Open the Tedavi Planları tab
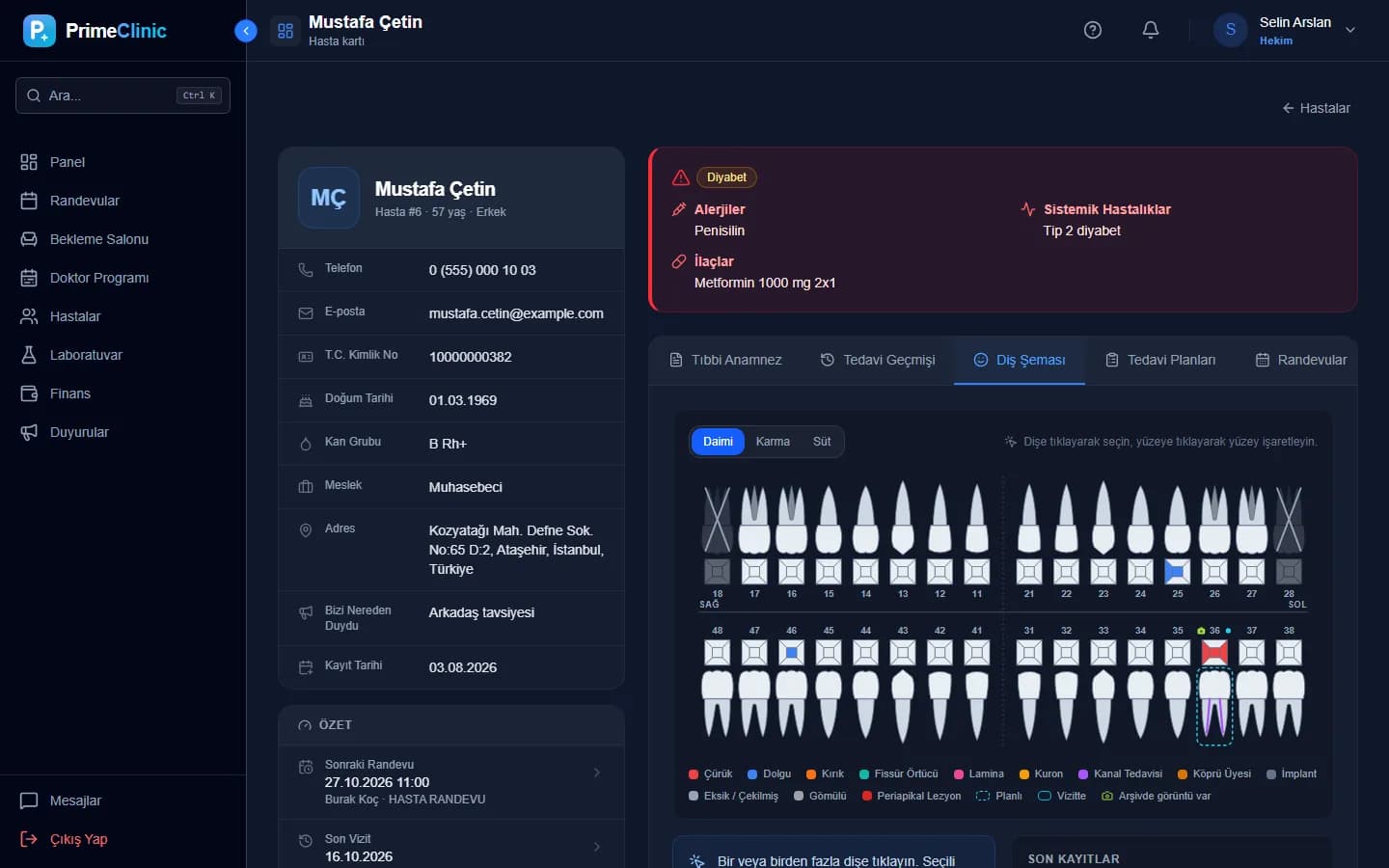The height and width of the screenshot is (868, 1389). pos(1160,360)
